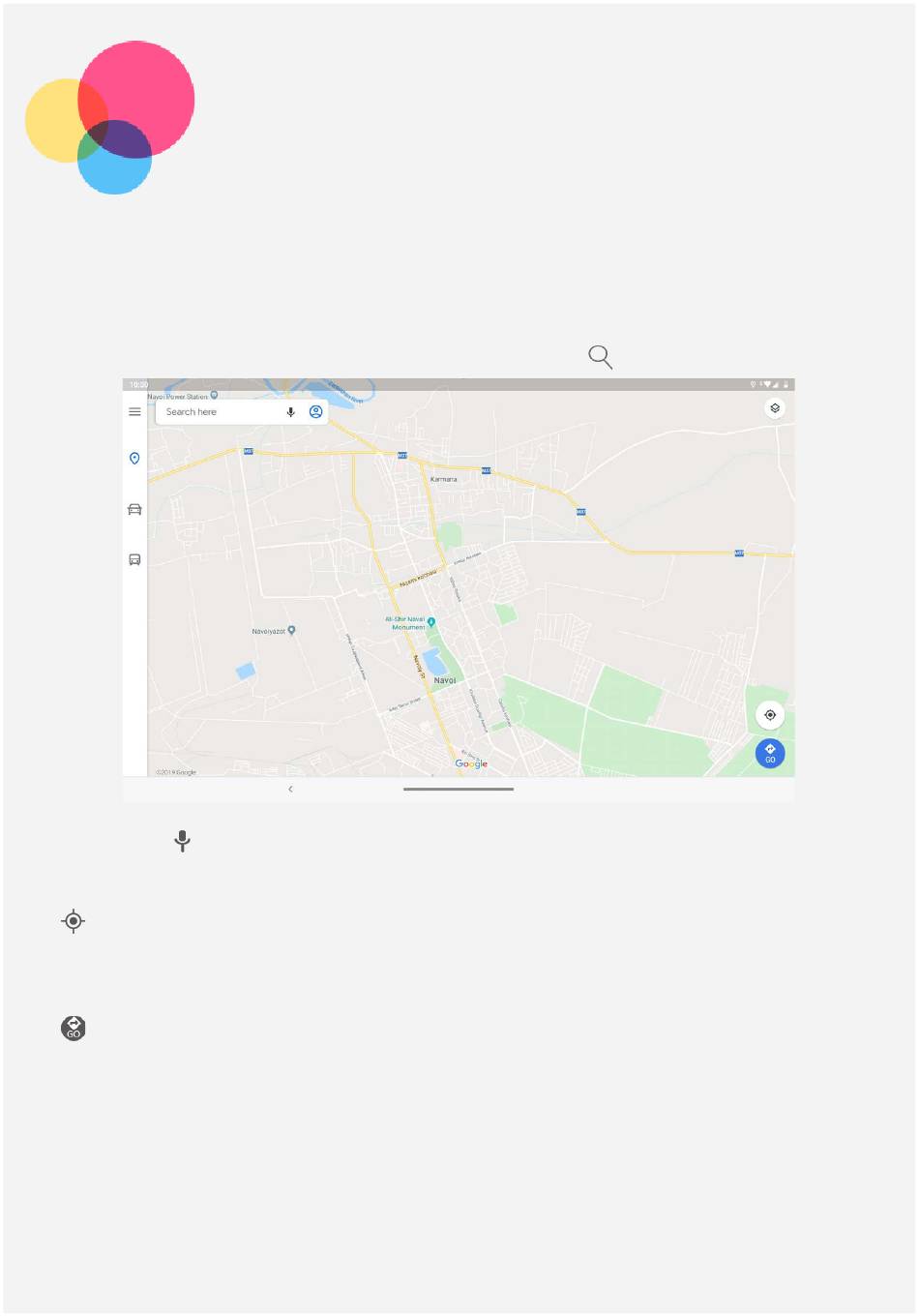Click the Karmana town label on map
The image size is (919, 1316).
pos(443,479)
